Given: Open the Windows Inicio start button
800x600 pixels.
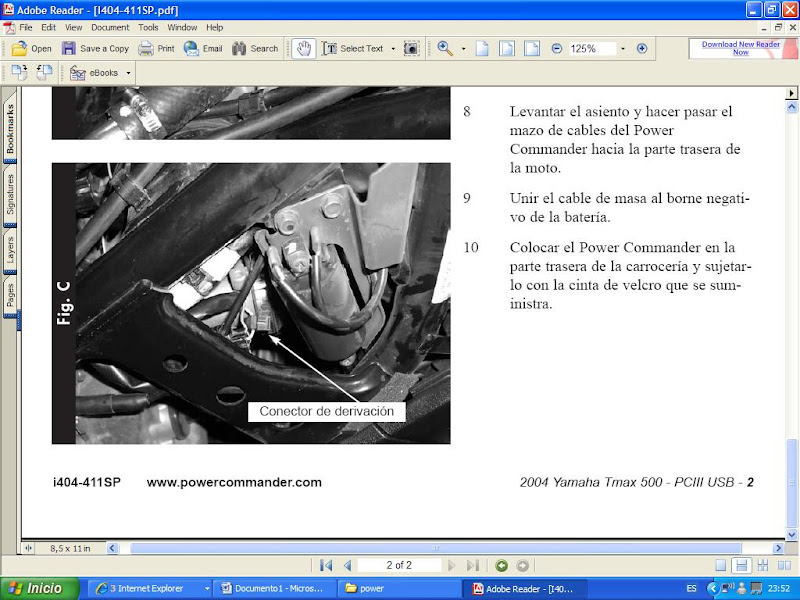Looking at the screenshot, I should tap(40, 588).
